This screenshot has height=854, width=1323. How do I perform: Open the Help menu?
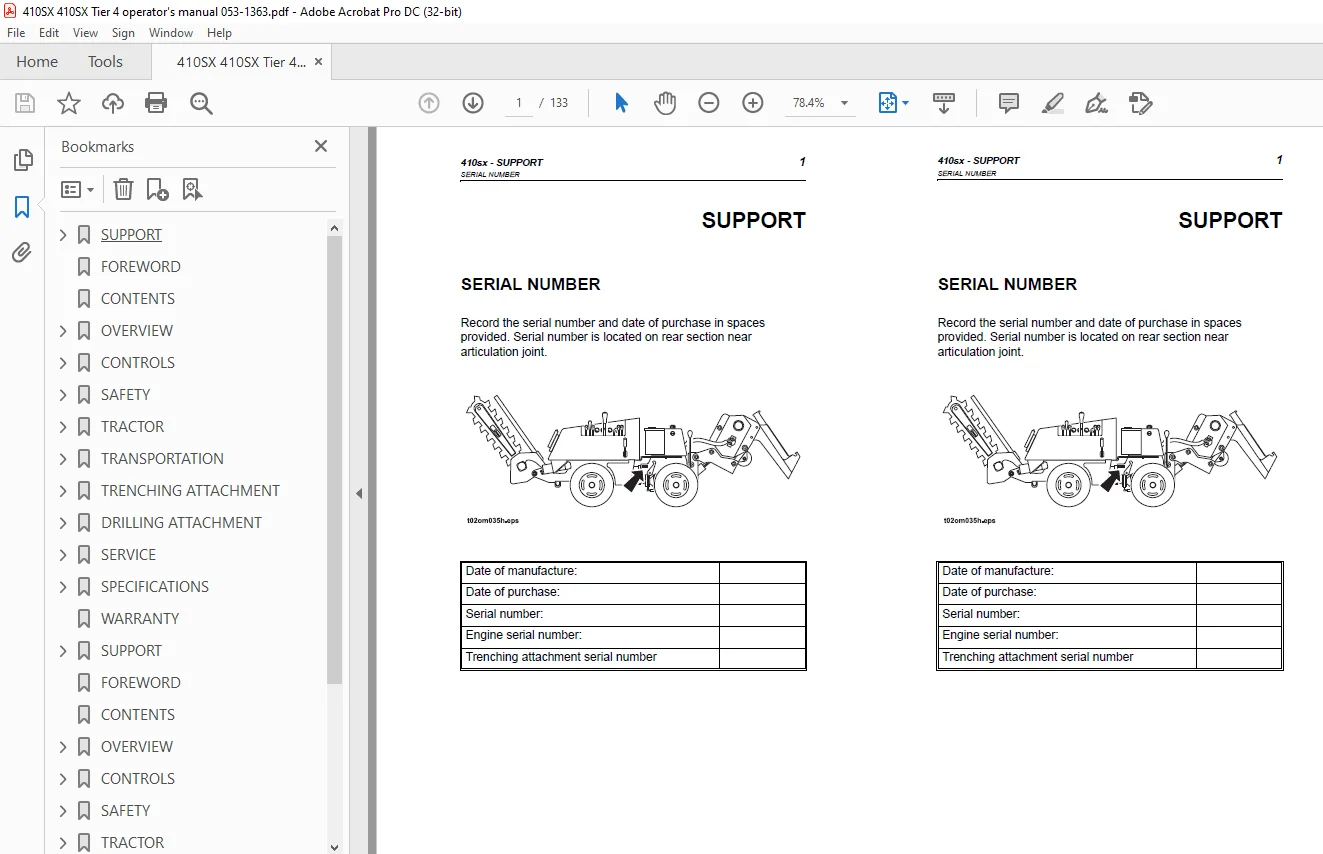click(219, 33)
